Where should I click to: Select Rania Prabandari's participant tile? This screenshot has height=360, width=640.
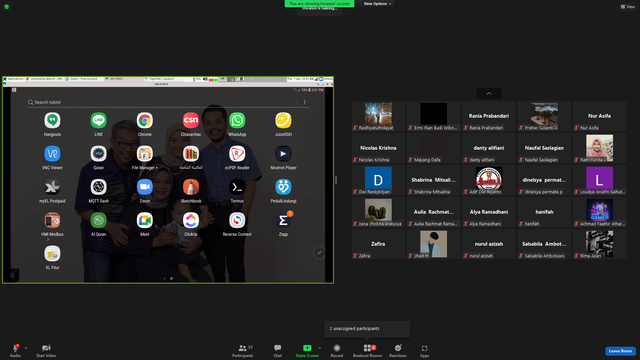click(489, 116)
